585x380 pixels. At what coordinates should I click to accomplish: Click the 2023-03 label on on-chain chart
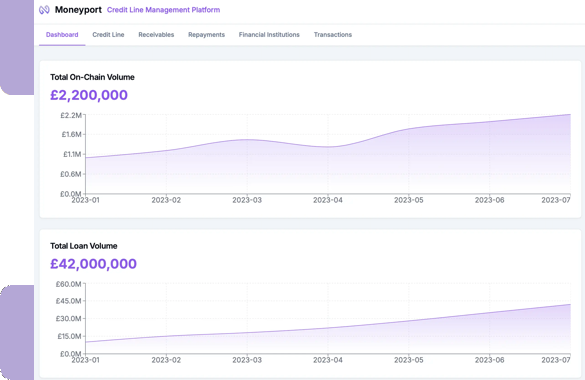(247, 200)
